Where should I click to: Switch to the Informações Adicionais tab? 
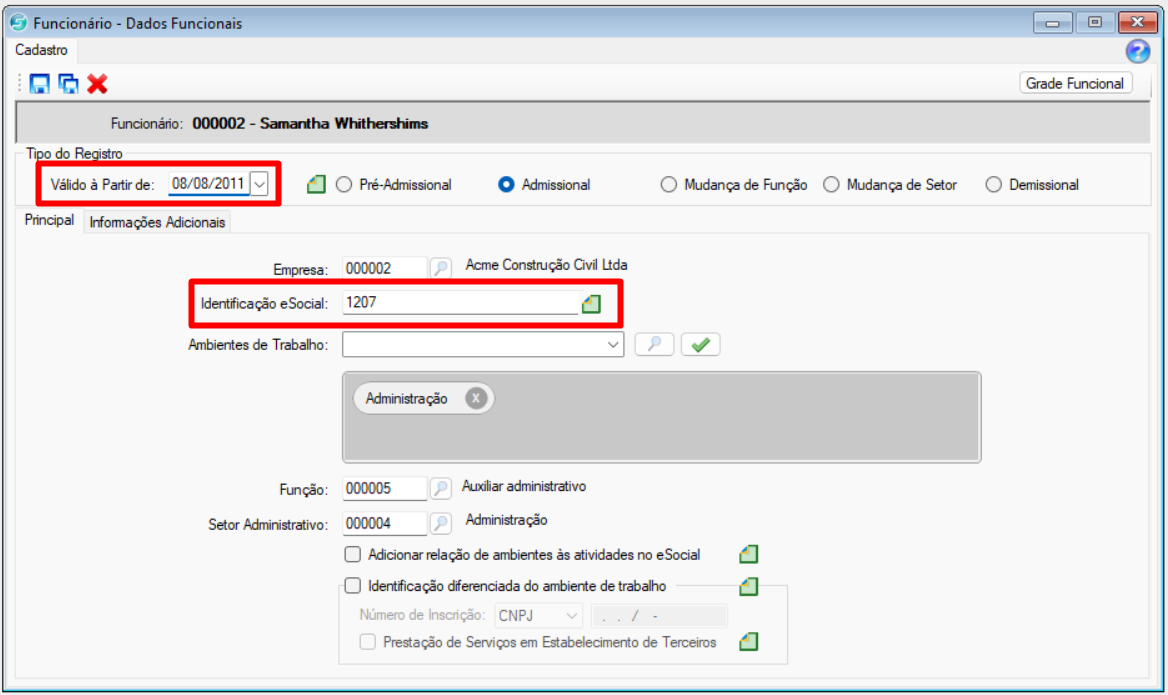[x=157, y=222]
